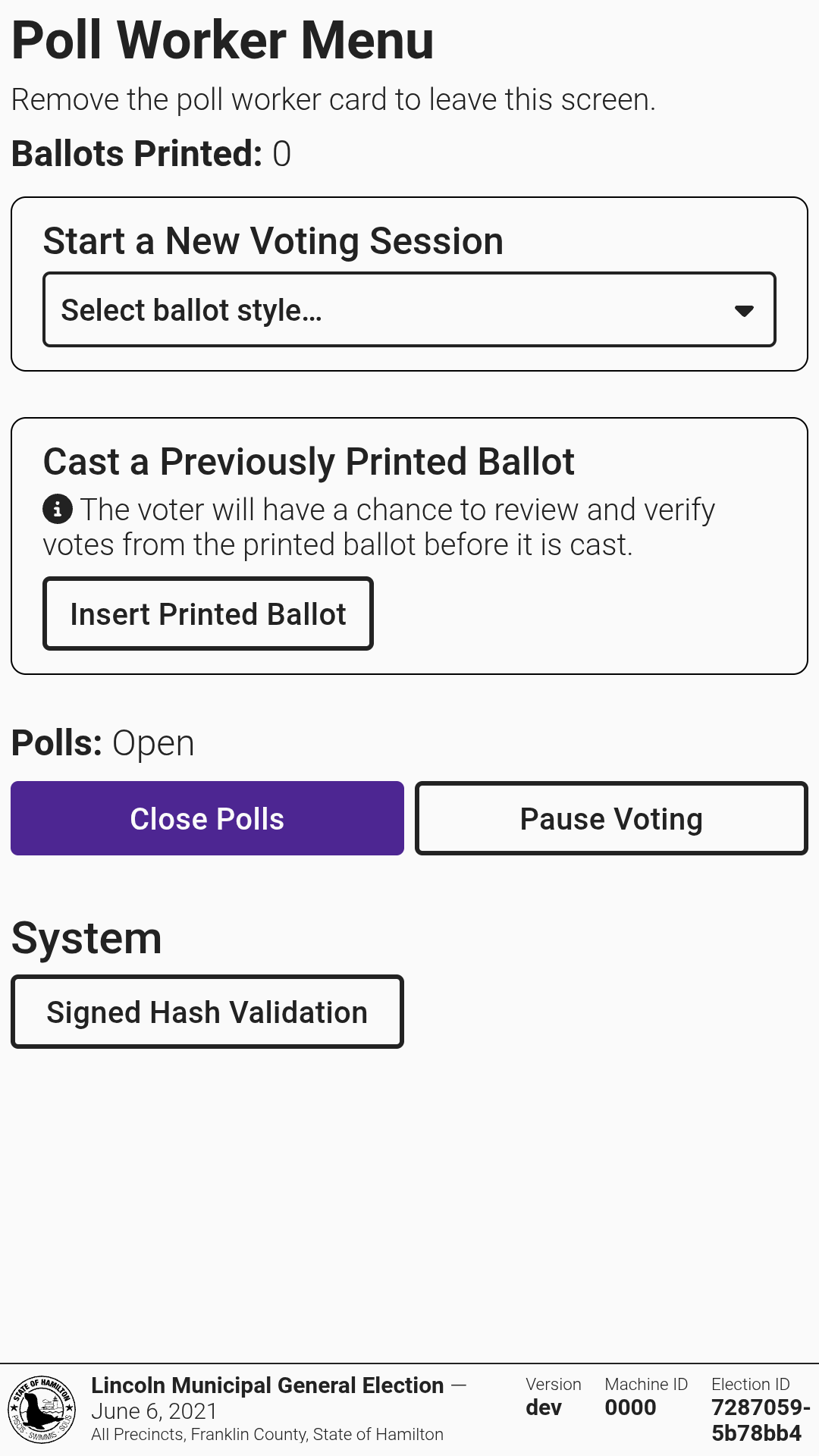Open Signed Hash Validation
Image resolution: width=819 pixels, height=1456 pixels.
(x=207, y=1012)
